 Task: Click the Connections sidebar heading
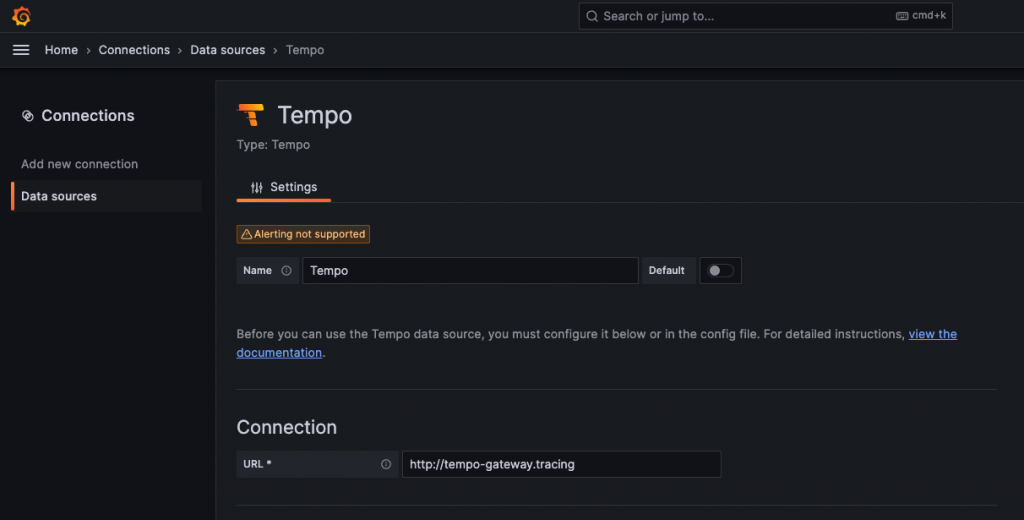pos(88,116)
